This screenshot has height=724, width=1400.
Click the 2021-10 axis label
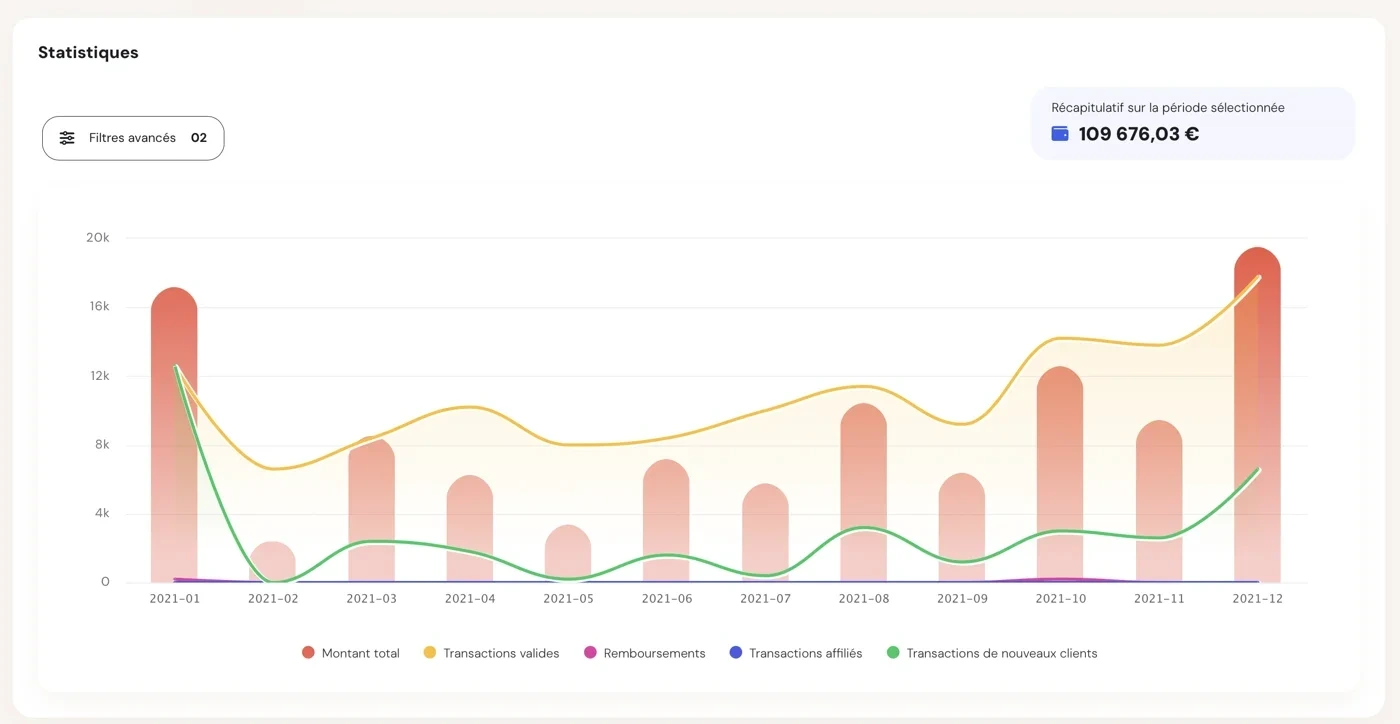pos(1061,599)
